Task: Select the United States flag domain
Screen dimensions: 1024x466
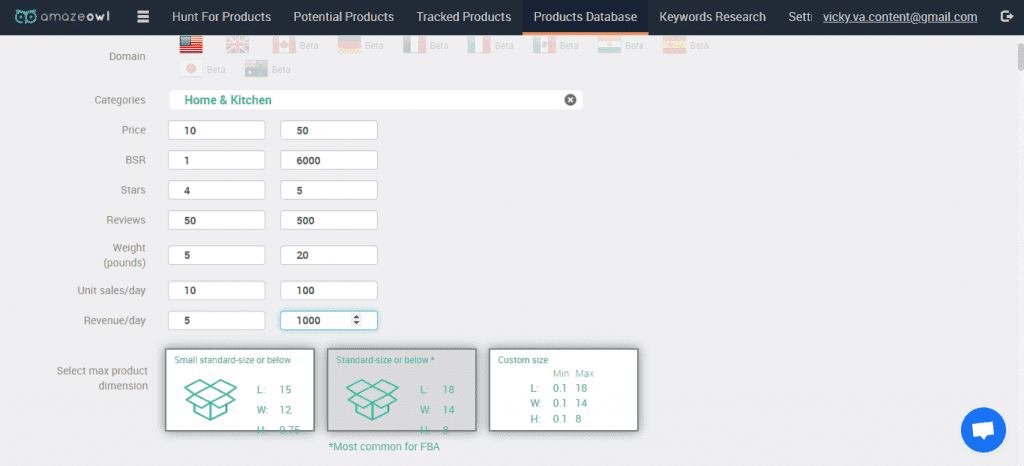Action: coord(191,45)
